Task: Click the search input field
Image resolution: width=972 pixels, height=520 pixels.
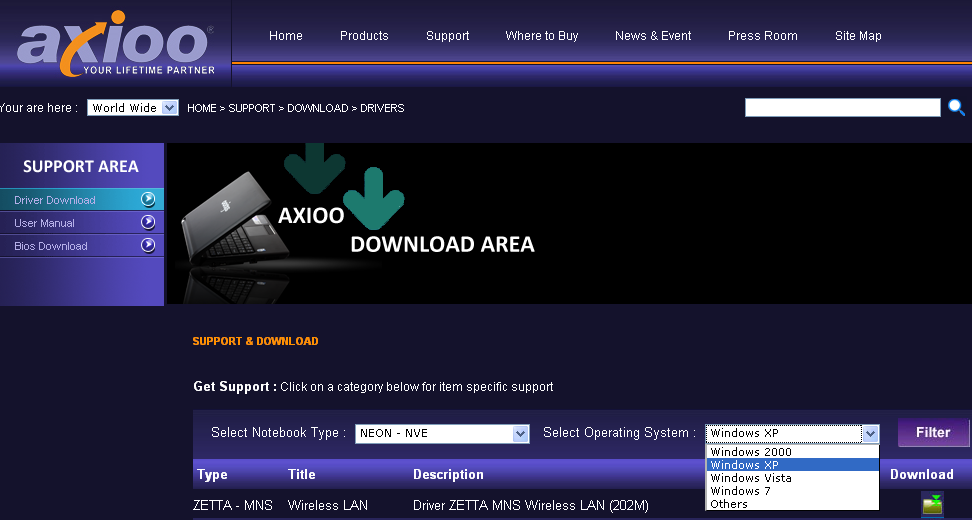Action: [842, 107]
